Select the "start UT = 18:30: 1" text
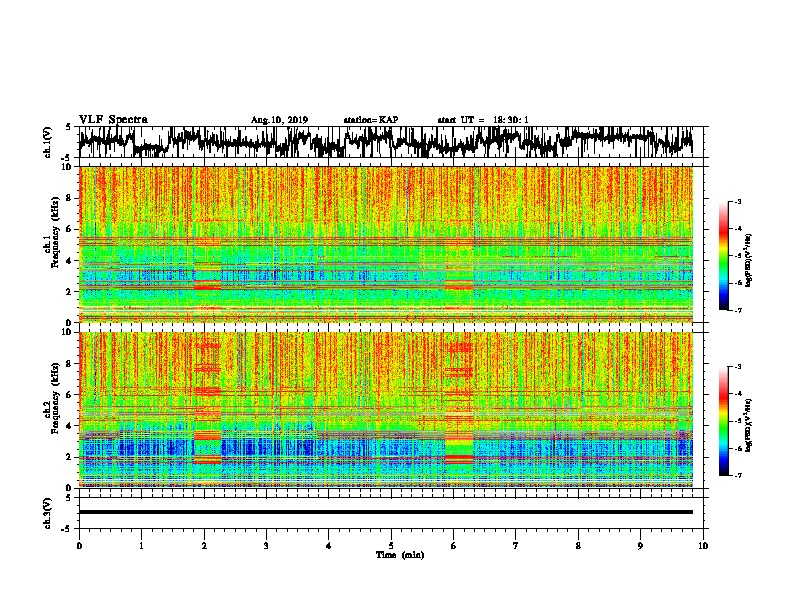The image size is (792, 612). pos(483,120)
